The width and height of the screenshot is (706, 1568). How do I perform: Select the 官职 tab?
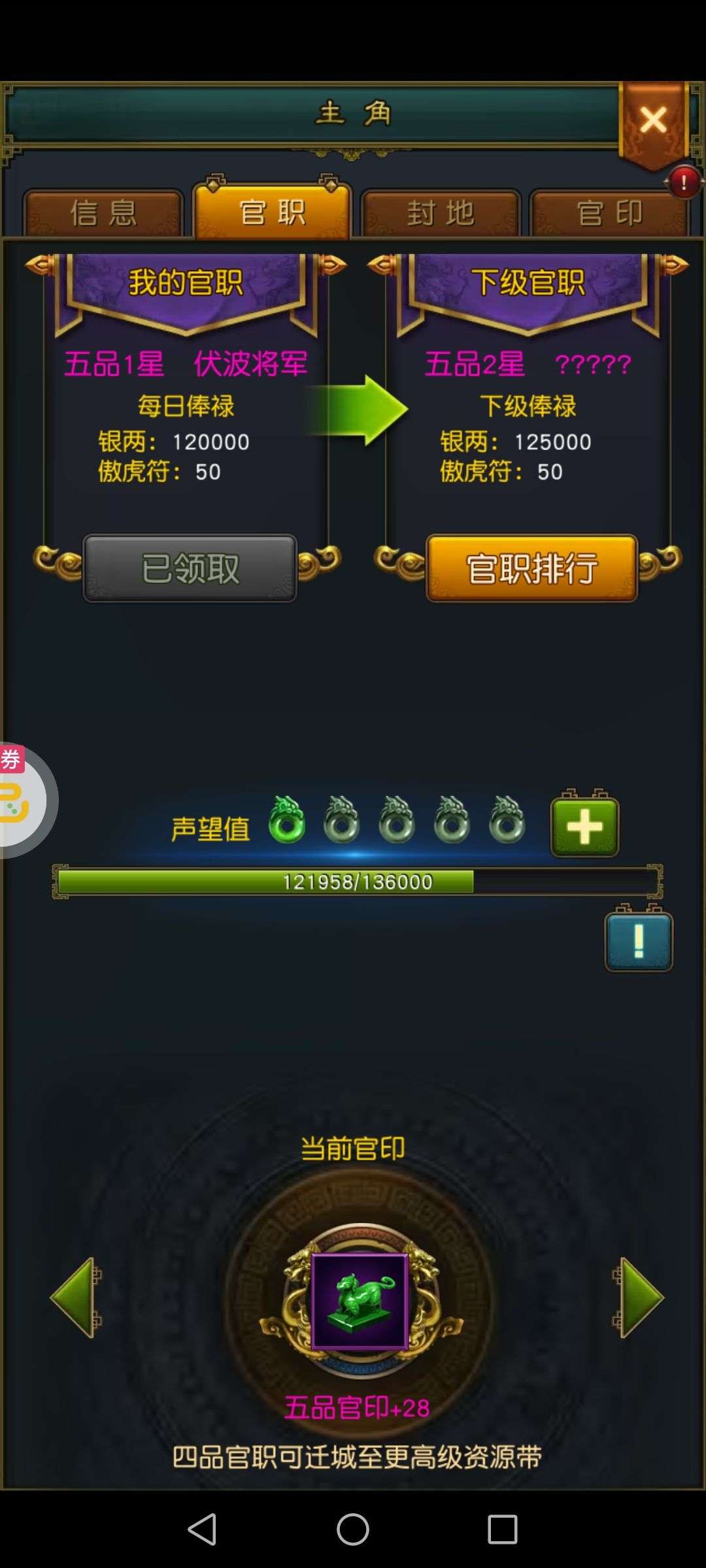pyautogui.click(x=272, y=210)
